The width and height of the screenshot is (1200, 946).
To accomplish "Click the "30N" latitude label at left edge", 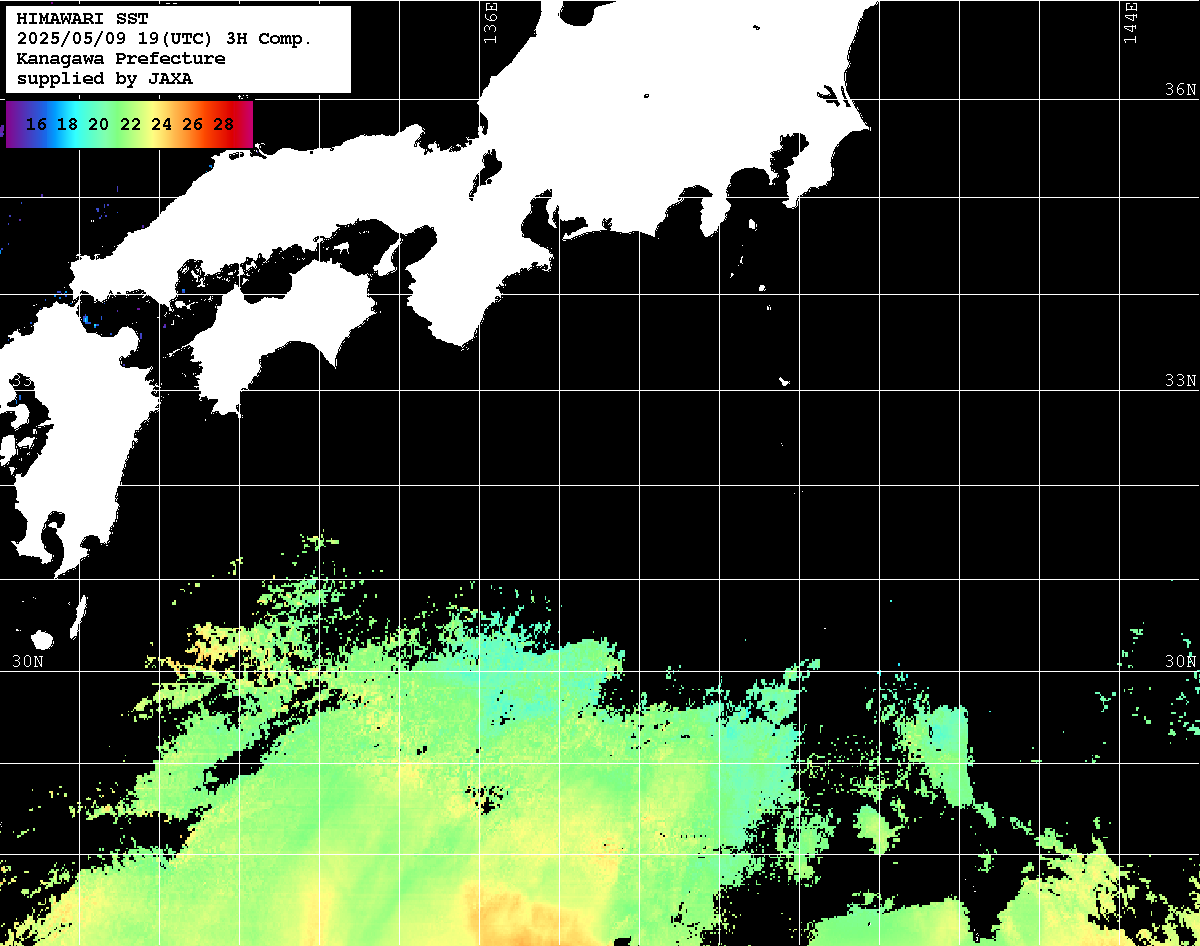I will tap(27, 662).
